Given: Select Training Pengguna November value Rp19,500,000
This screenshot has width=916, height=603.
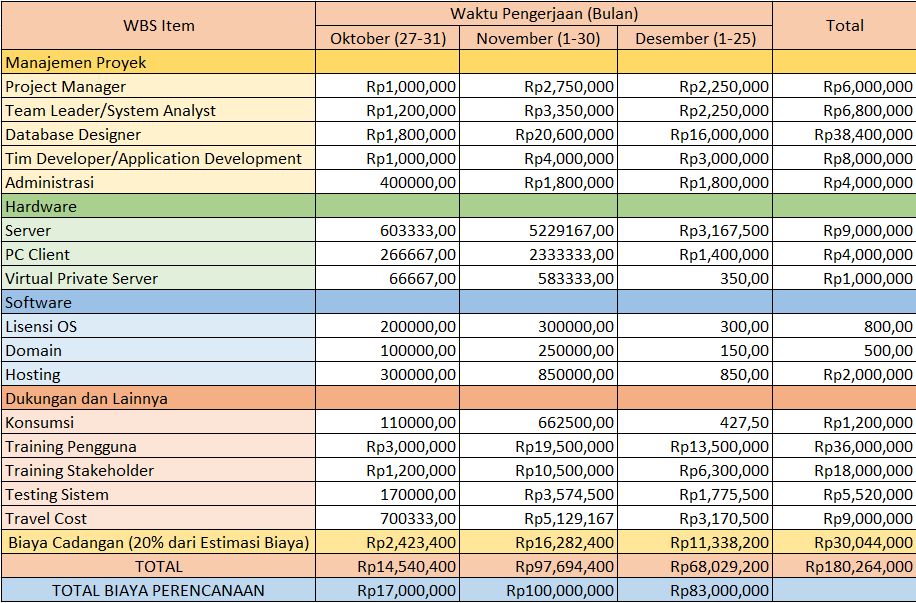Looking at the screenshot, I should (539, 445).
